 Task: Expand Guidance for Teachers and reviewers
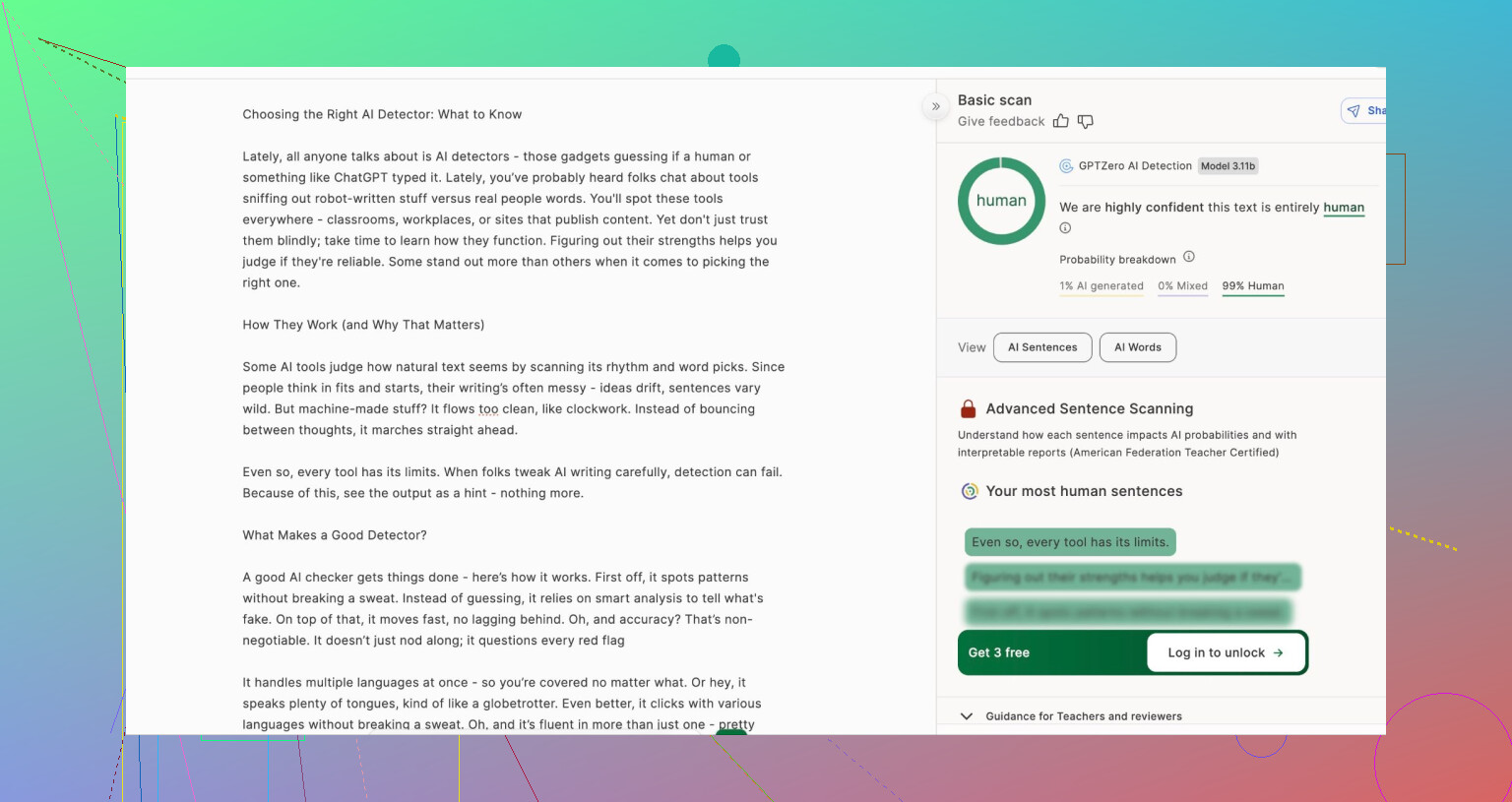coord(967,716)
